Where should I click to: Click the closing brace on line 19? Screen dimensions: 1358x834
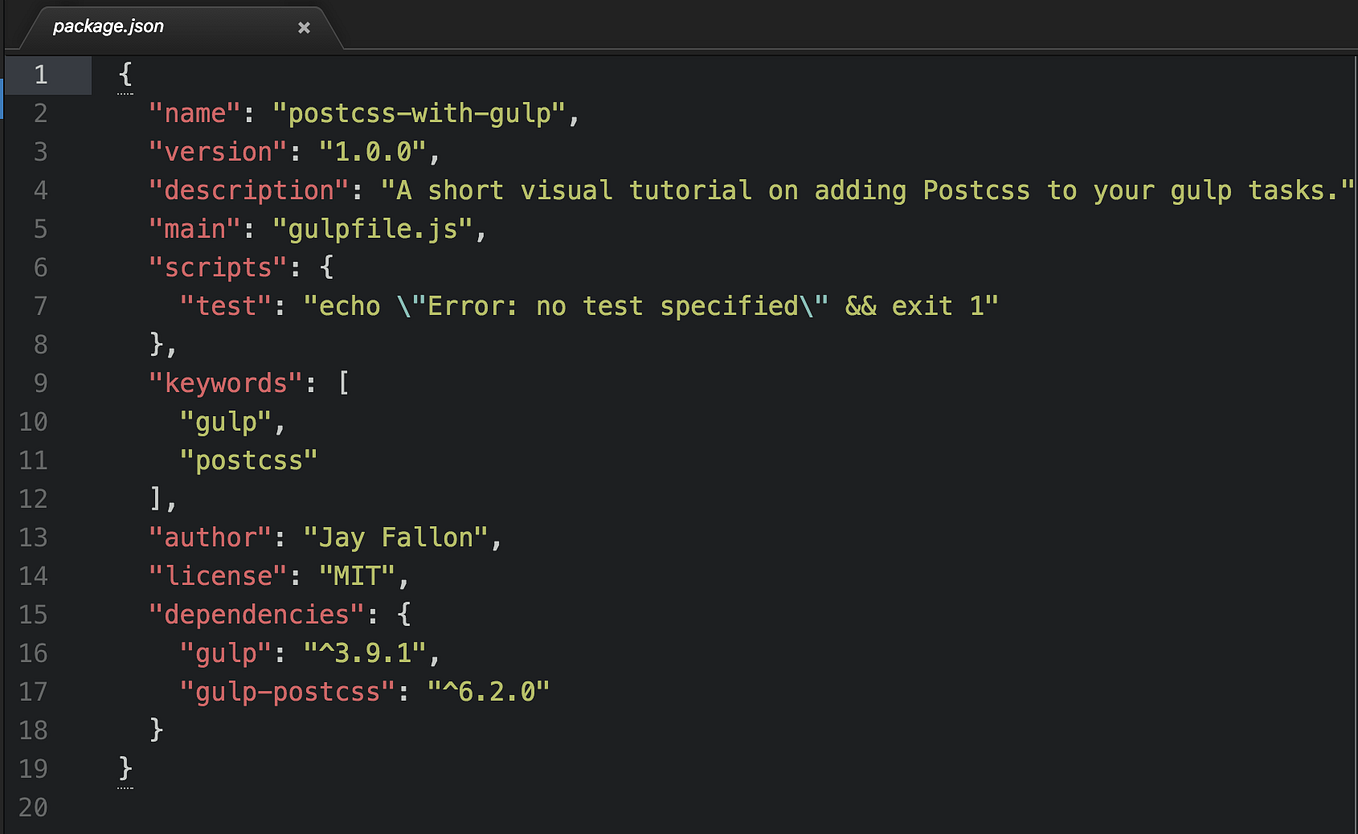pos(124,768)
